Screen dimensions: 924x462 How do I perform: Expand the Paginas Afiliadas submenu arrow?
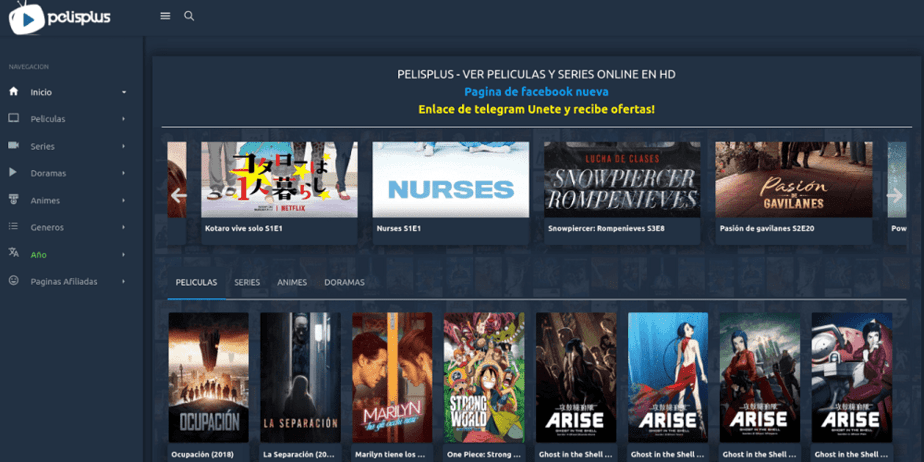pos(124,282)
